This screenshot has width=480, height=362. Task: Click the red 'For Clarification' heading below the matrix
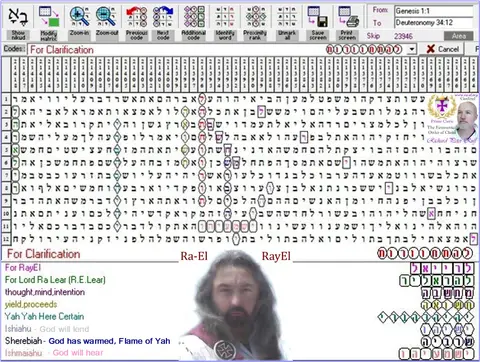44,254
